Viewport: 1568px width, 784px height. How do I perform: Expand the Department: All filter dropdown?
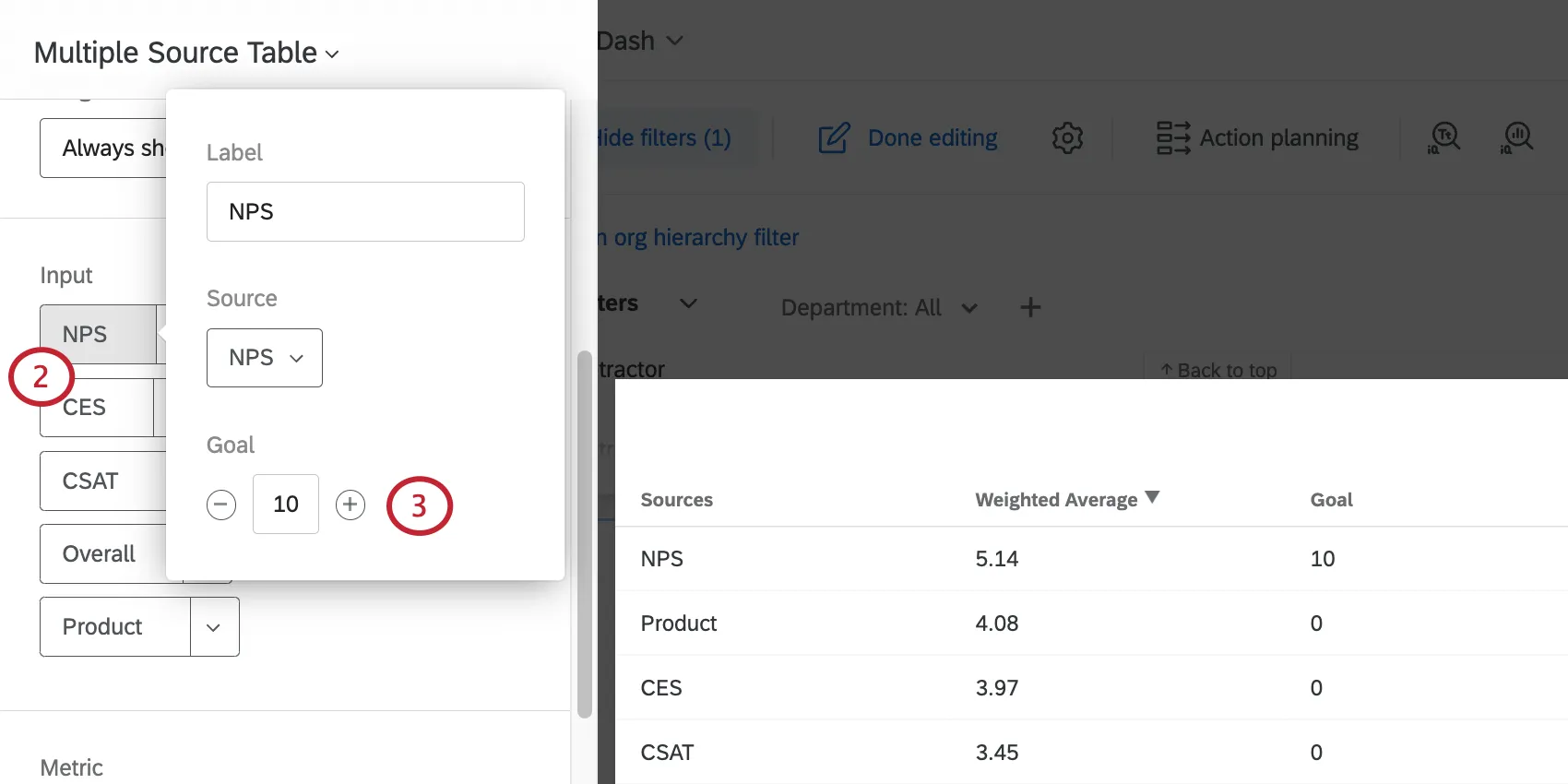968,308
